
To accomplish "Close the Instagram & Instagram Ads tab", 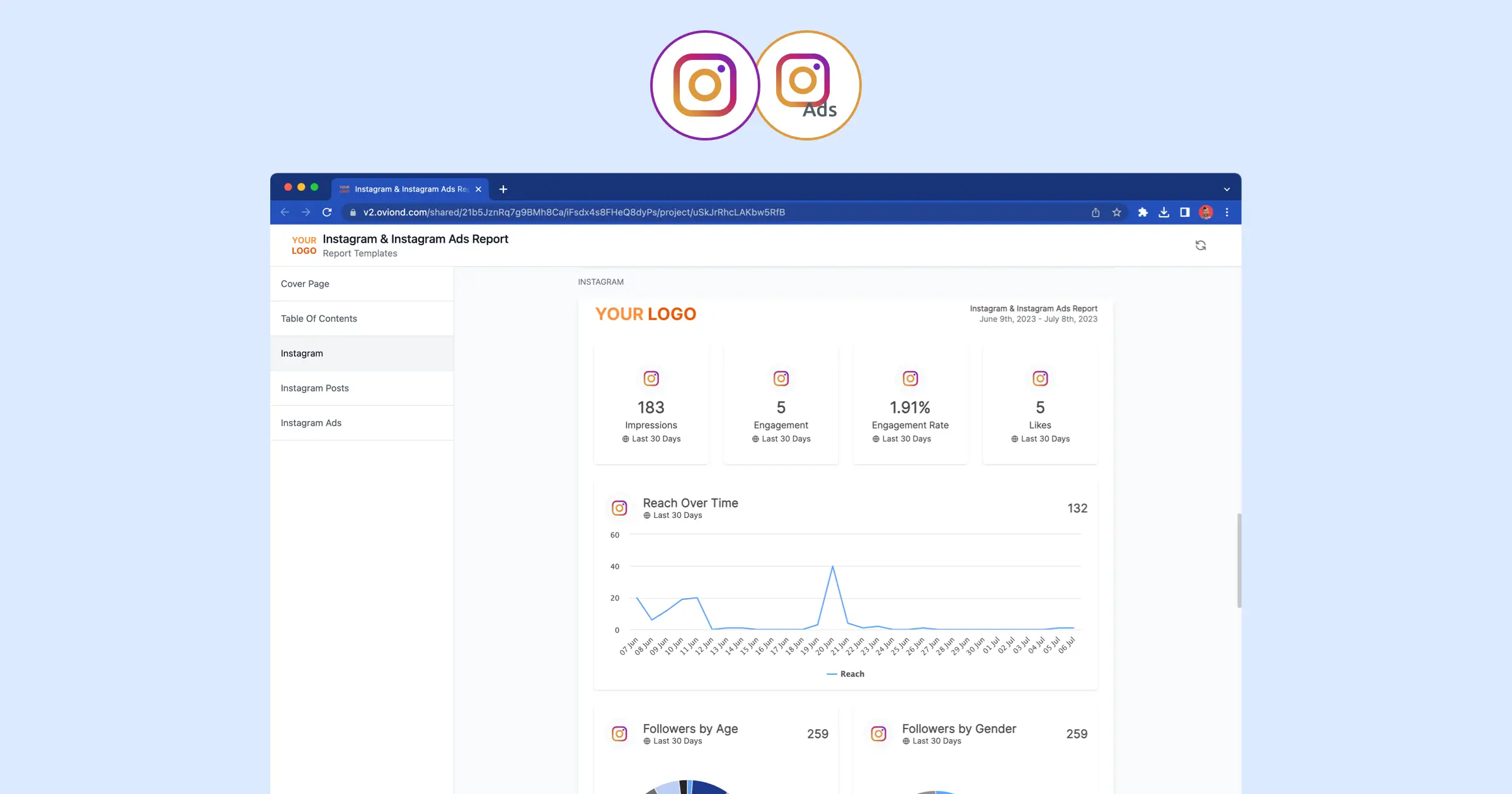I will [478, 189].
